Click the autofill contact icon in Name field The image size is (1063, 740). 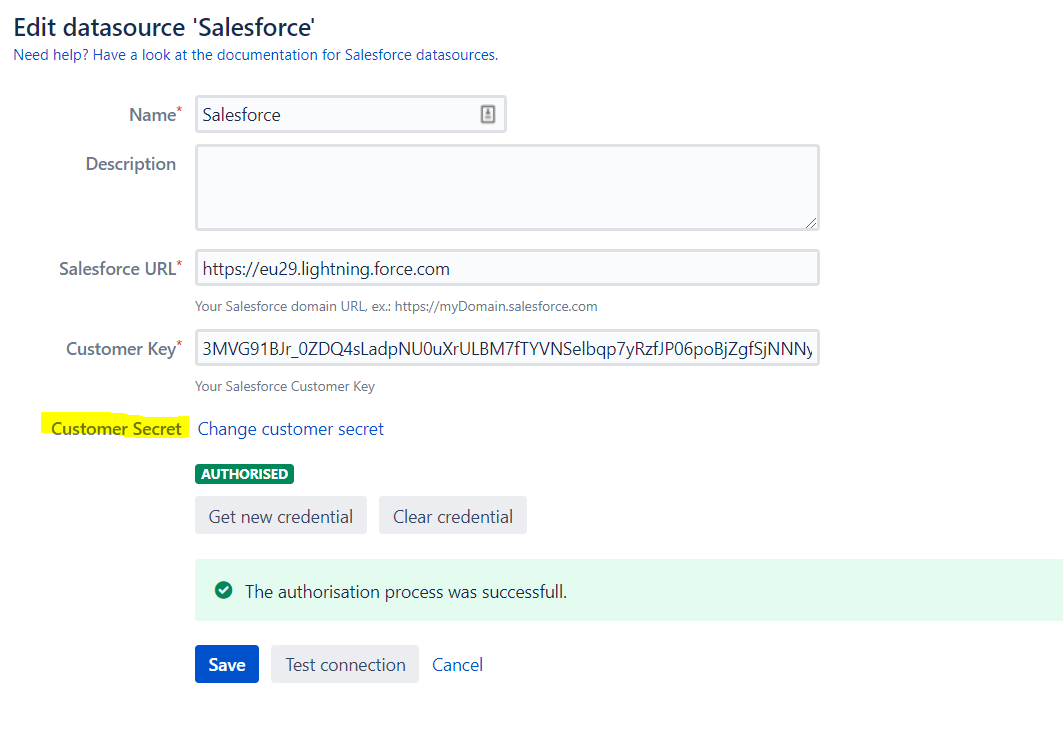tap(487, 115)
